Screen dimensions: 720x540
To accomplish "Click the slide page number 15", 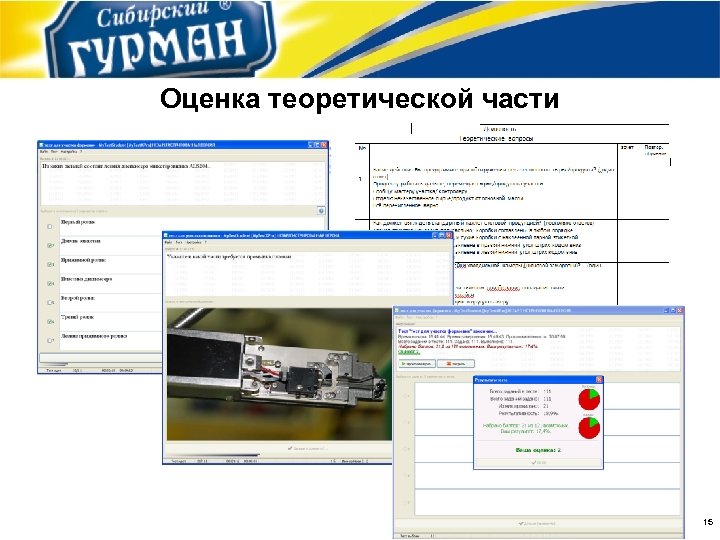I will pos(708,522).
